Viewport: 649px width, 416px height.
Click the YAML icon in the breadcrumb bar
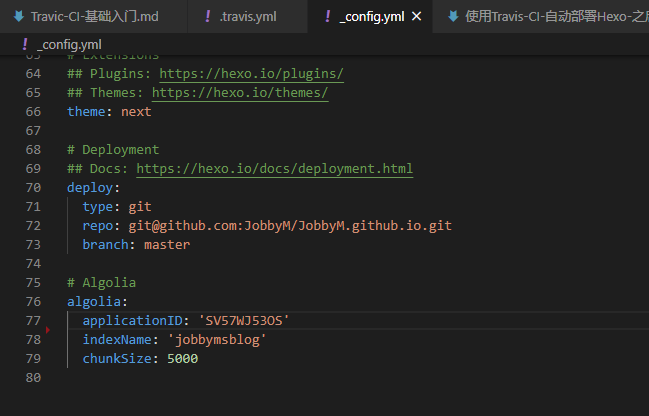pyautogui.click(x=25, y=45)
